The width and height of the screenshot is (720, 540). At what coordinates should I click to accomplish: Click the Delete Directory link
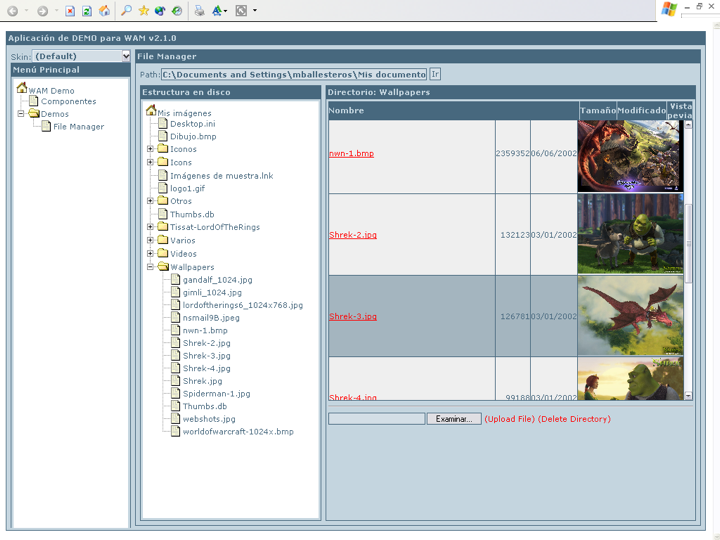574,419
